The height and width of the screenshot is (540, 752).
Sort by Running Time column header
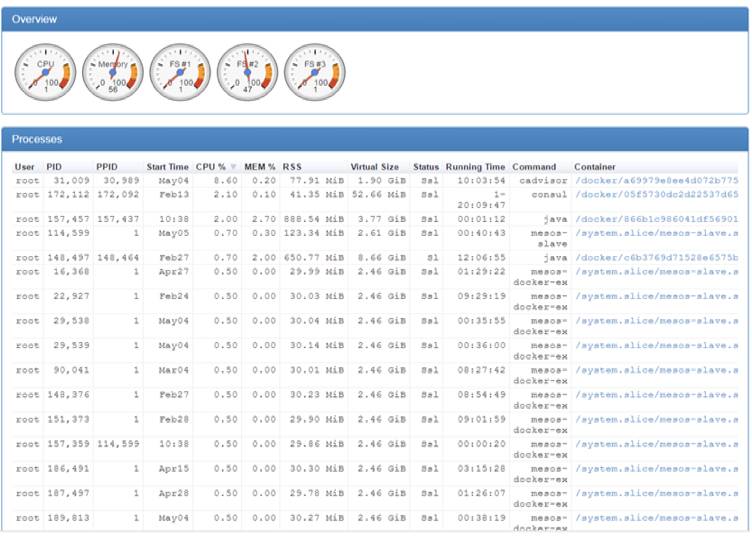pyautogui.click(x=475, y=167)
